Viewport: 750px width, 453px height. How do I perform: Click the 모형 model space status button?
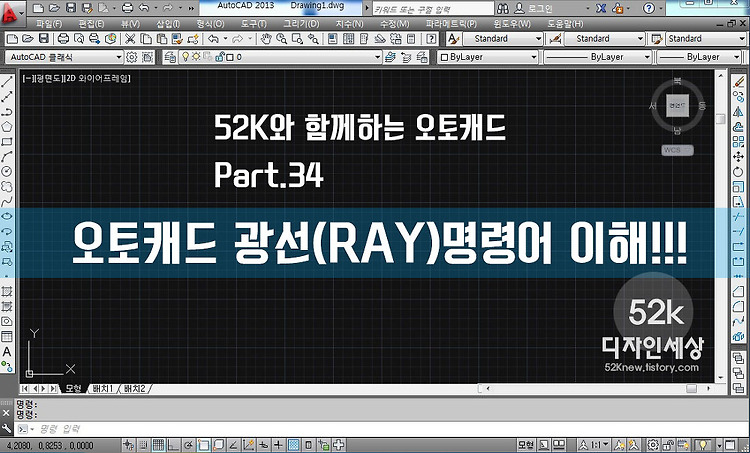526,445
